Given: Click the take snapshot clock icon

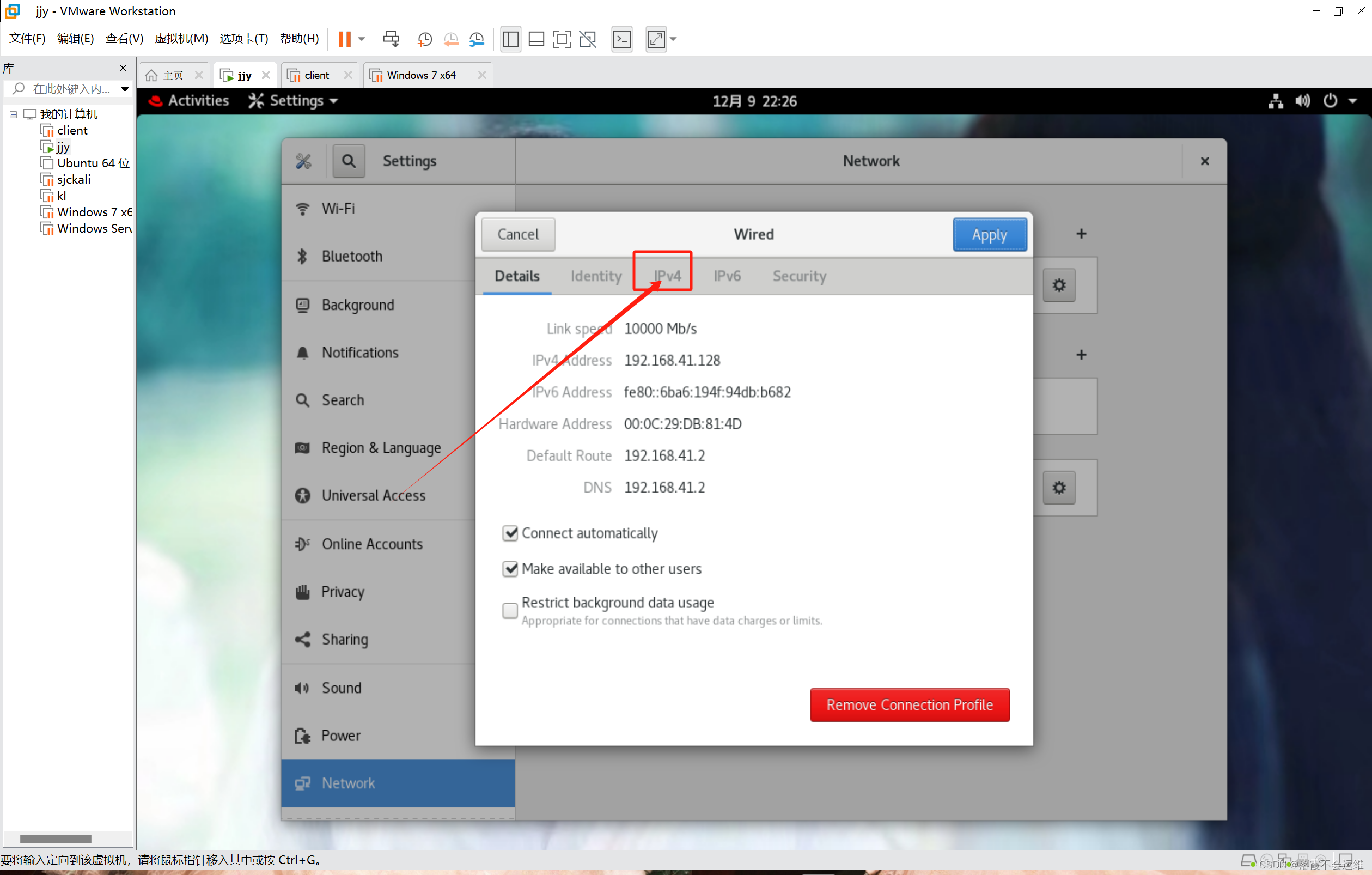Looking at the screenshot, I should point(424,39).
